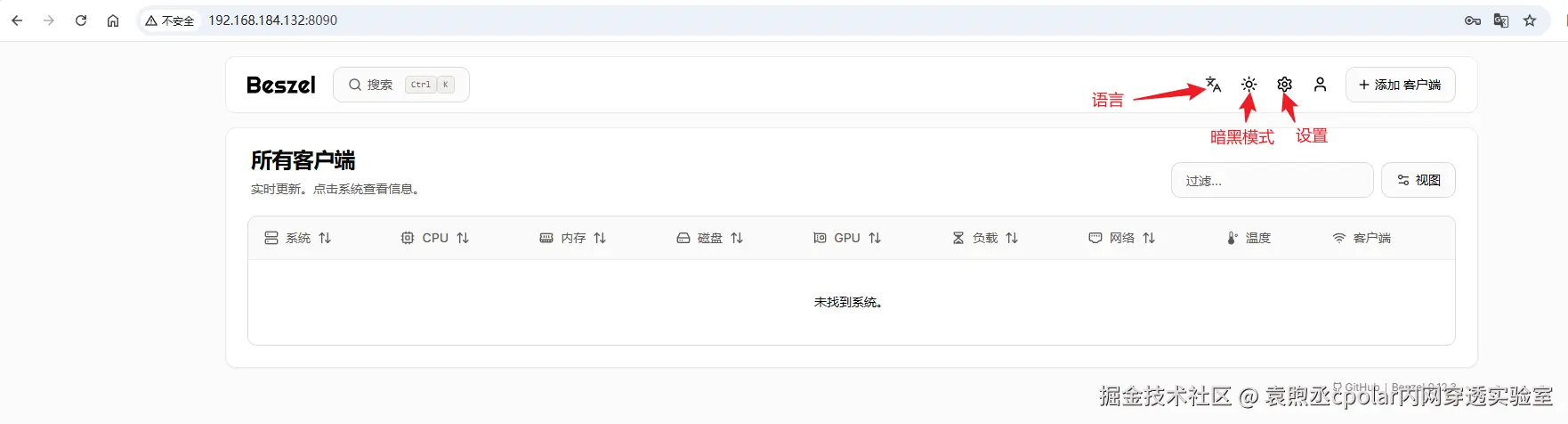Focus the address bar URL 192.168.184.132:8090

point(273,20)
